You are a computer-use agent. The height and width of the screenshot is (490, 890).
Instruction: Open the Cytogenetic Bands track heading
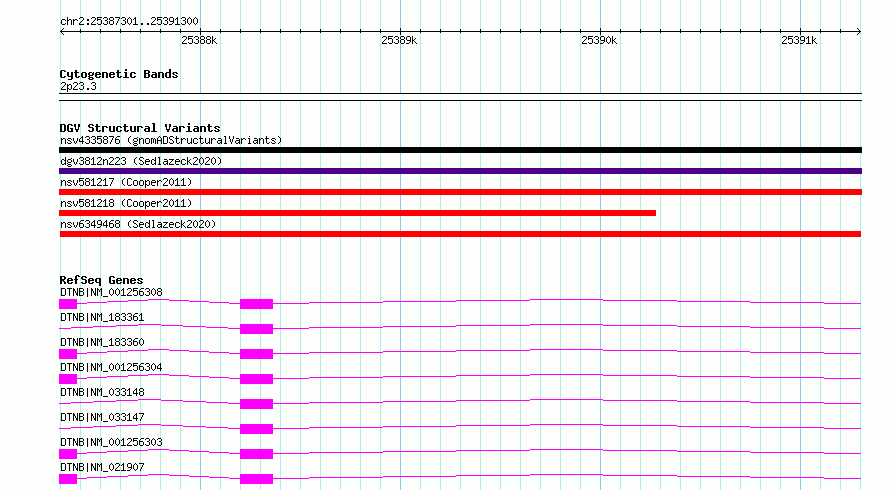click(119, 74)
